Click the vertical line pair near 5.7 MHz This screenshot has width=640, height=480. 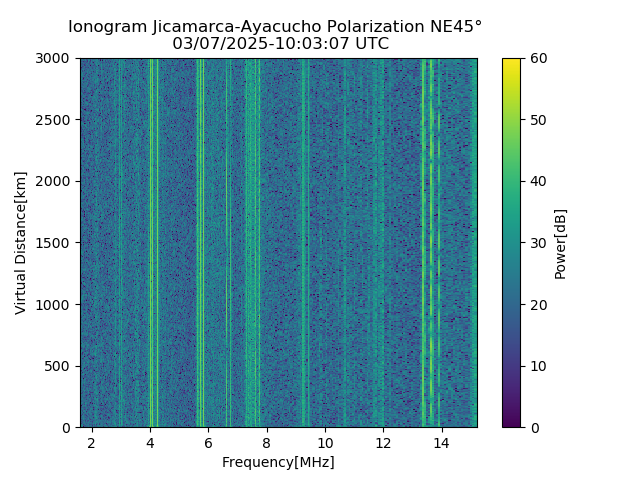coord(200,243)
